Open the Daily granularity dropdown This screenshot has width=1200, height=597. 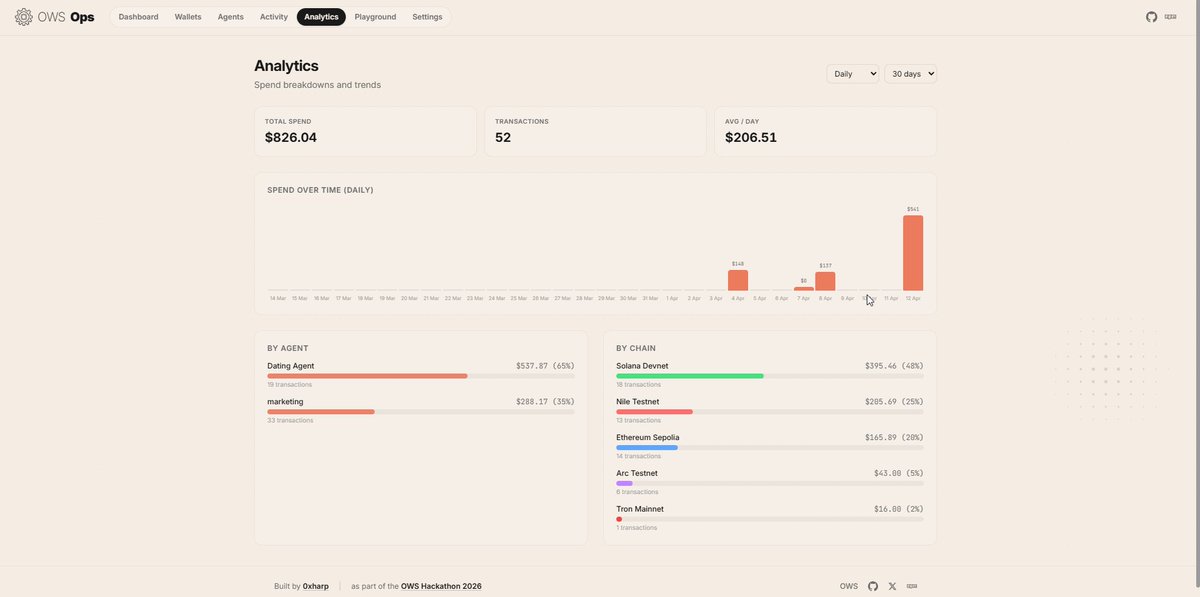(853, 74)
